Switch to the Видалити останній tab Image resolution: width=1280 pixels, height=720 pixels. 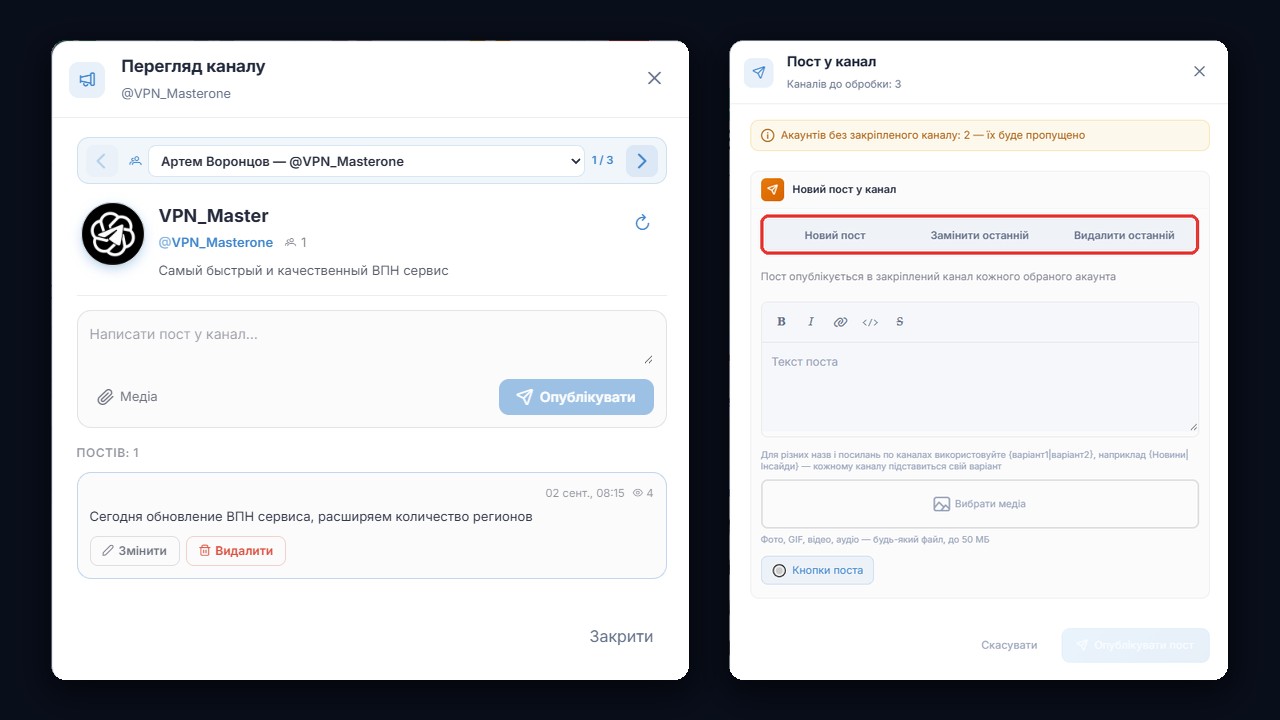tap(1124, 236)
